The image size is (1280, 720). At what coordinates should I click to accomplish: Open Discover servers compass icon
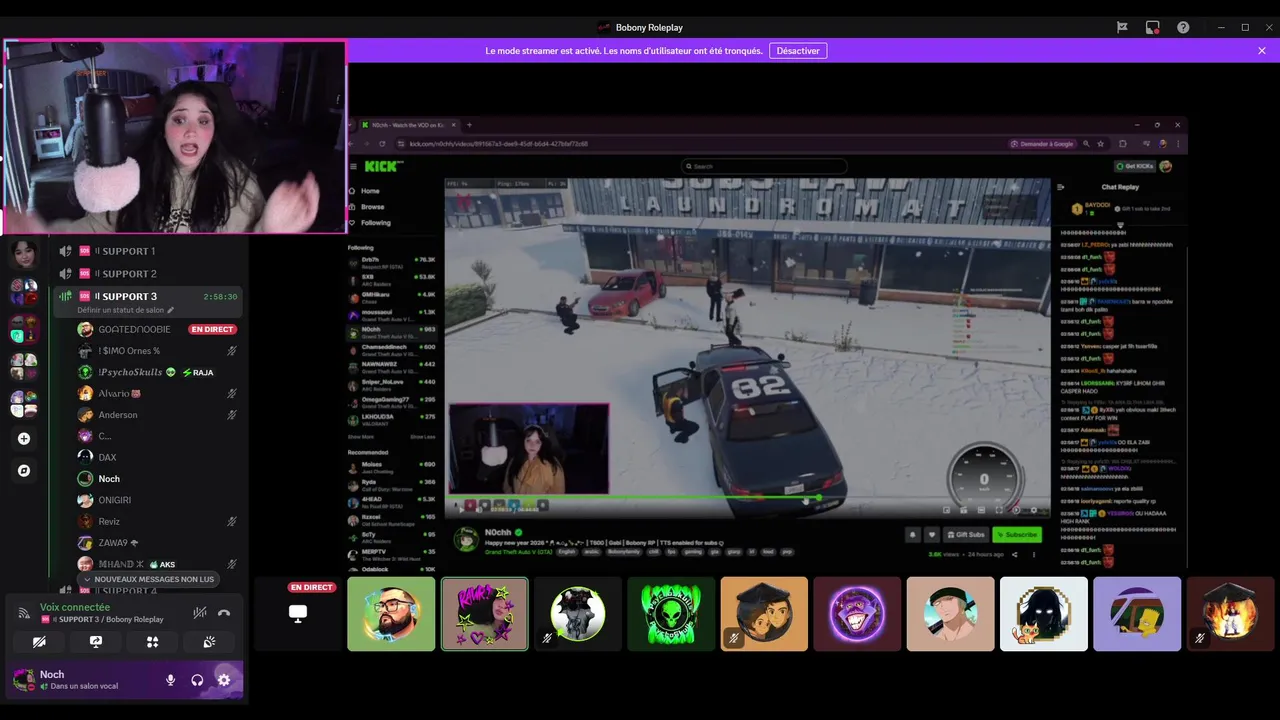pos(24,470)
